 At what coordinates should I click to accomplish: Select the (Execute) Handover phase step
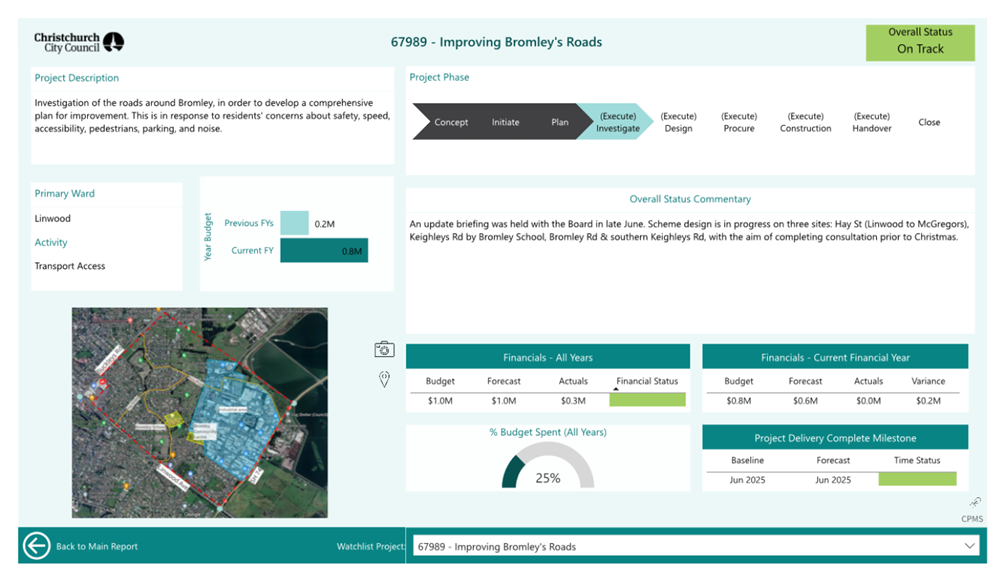pos(871,122)
